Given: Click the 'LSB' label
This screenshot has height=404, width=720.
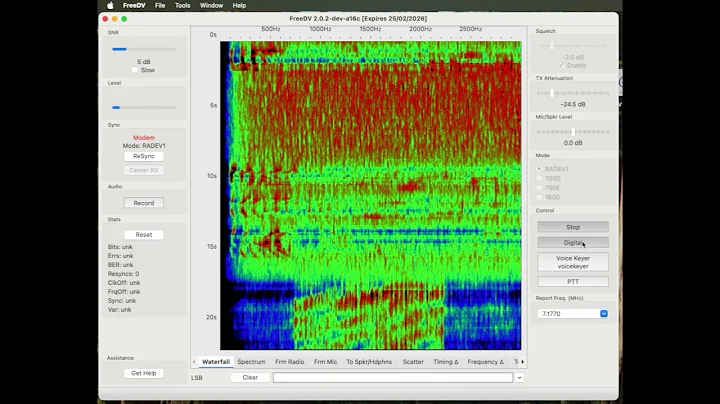Looking at the screenshot, I should tap(197, 378).
